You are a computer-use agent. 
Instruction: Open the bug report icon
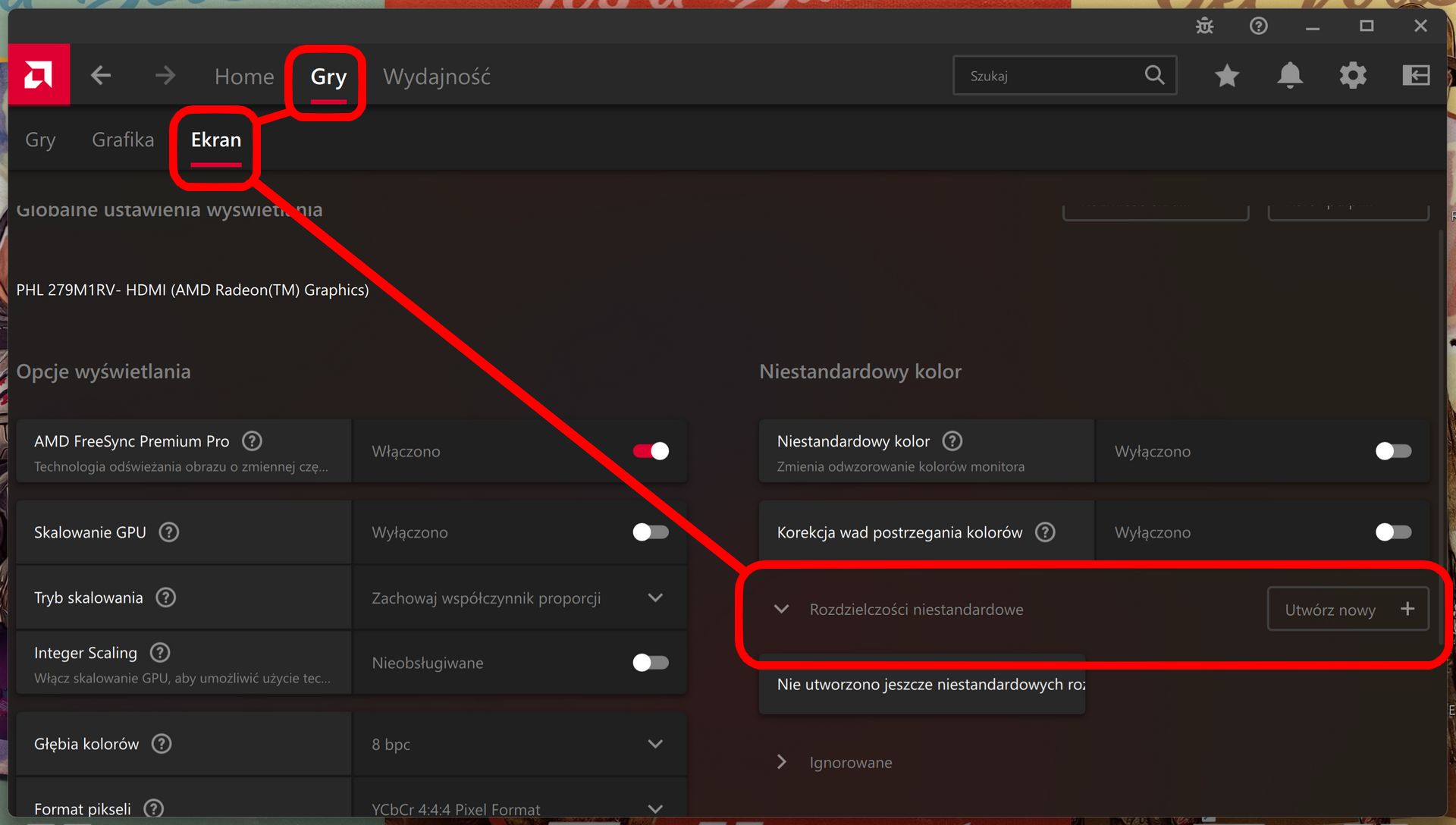click(x=1204, y=27)
